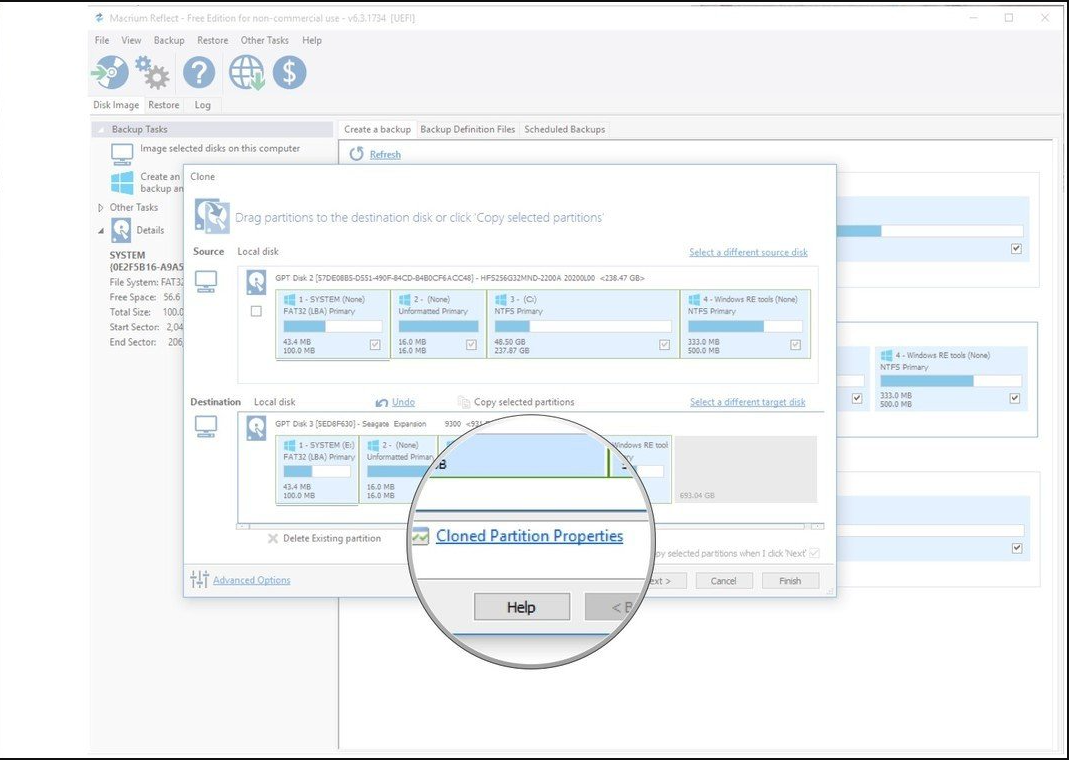The height and width of the screenshot is (760, 1069).
Task: Click 'Select a different target disk' link
Action: point(748,402)
